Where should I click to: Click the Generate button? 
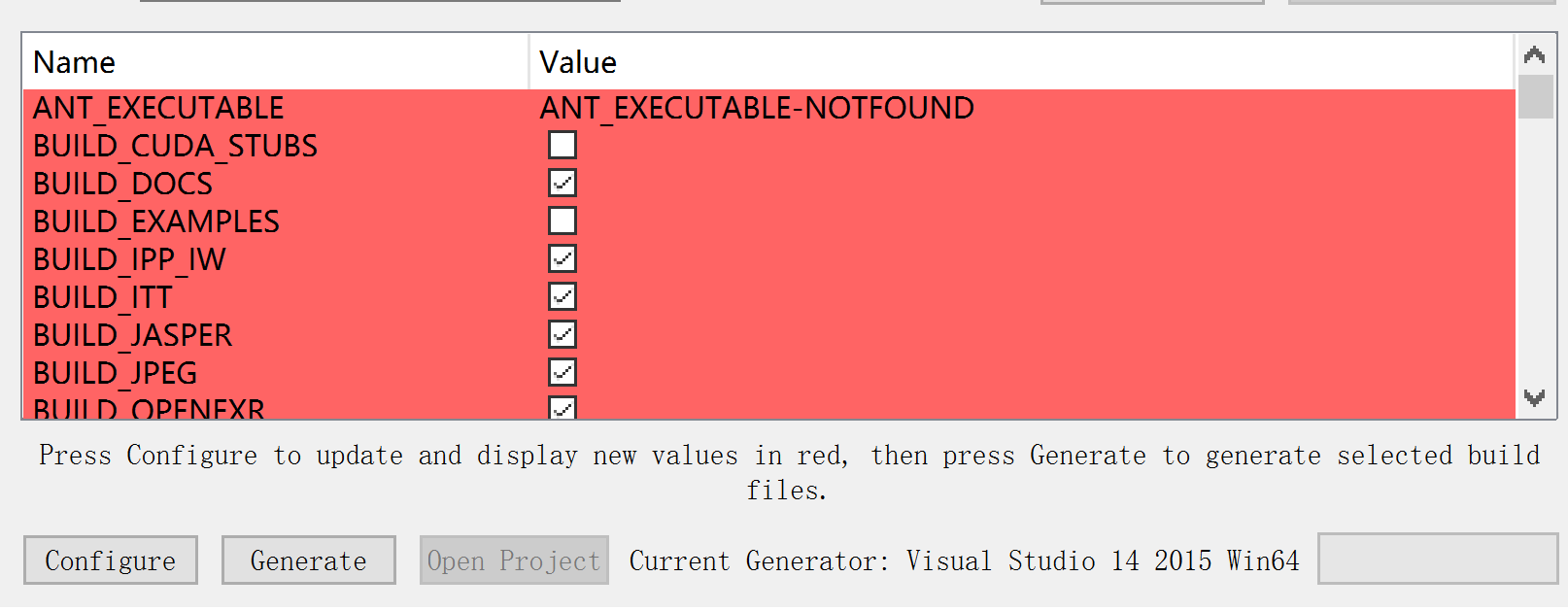point(309,560)
